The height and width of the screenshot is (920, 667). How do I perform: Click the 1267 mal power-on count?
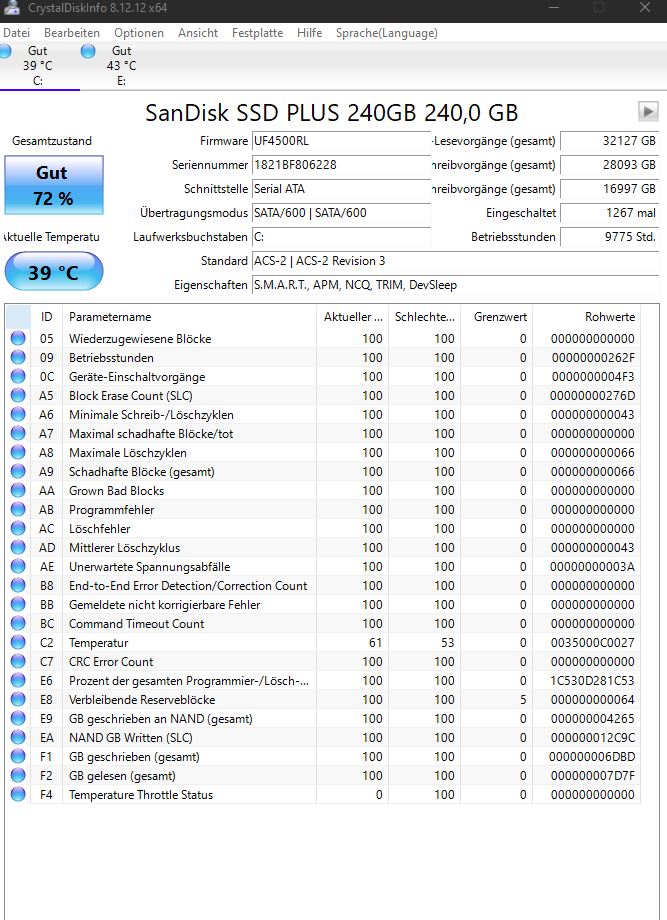(610, 213)
